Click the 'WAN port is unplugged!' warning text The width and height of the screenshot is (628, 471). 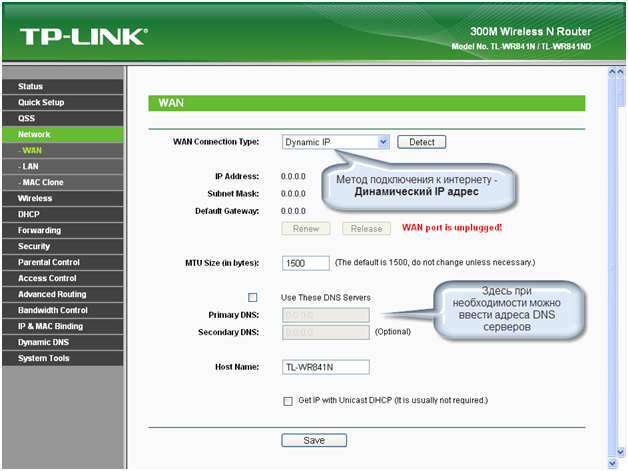coord(452,228)
